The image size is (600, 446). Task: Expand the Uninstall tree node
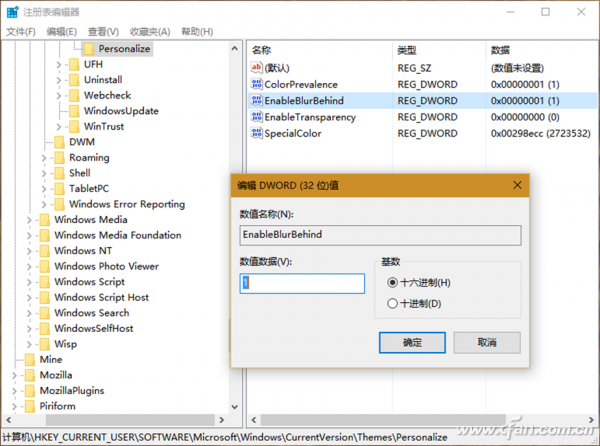[x=59, y=80]
